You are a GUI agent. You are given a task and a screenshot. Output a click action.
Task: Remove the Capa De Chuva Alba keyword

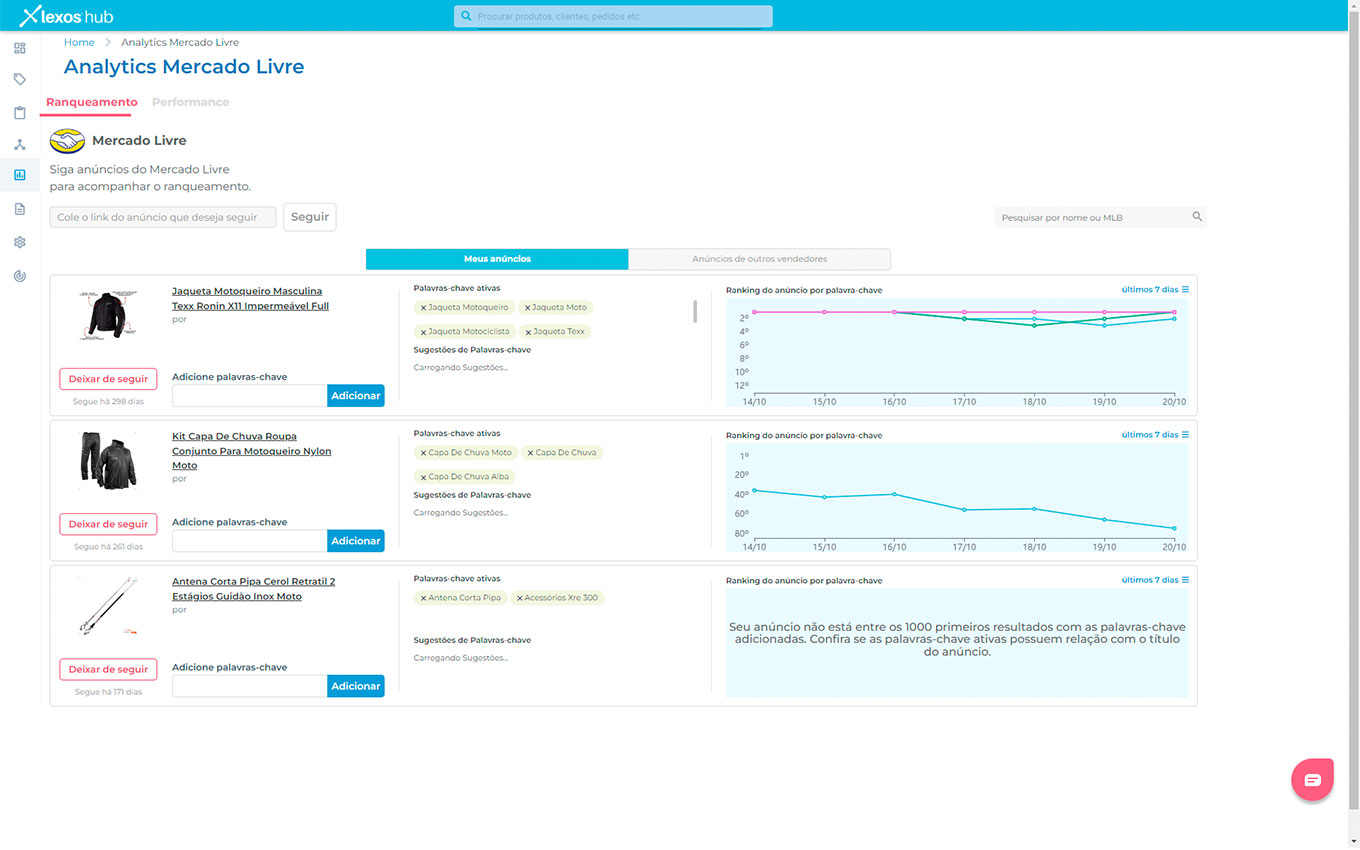[x=423, y=477]
